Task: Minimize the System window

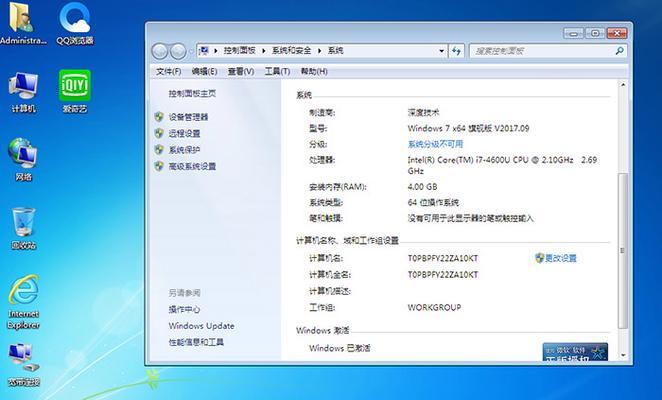Action: (573, 33)
